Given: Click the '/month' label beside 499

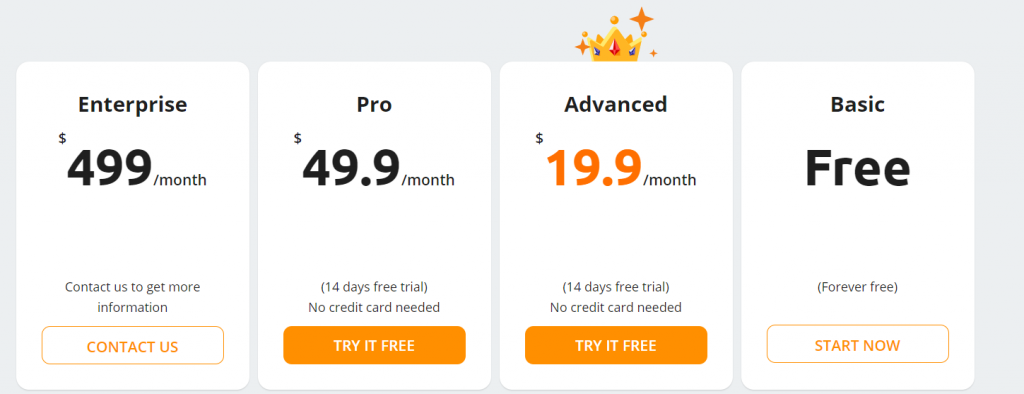Looking at the screenshot, I should click(x=180, y=180).
